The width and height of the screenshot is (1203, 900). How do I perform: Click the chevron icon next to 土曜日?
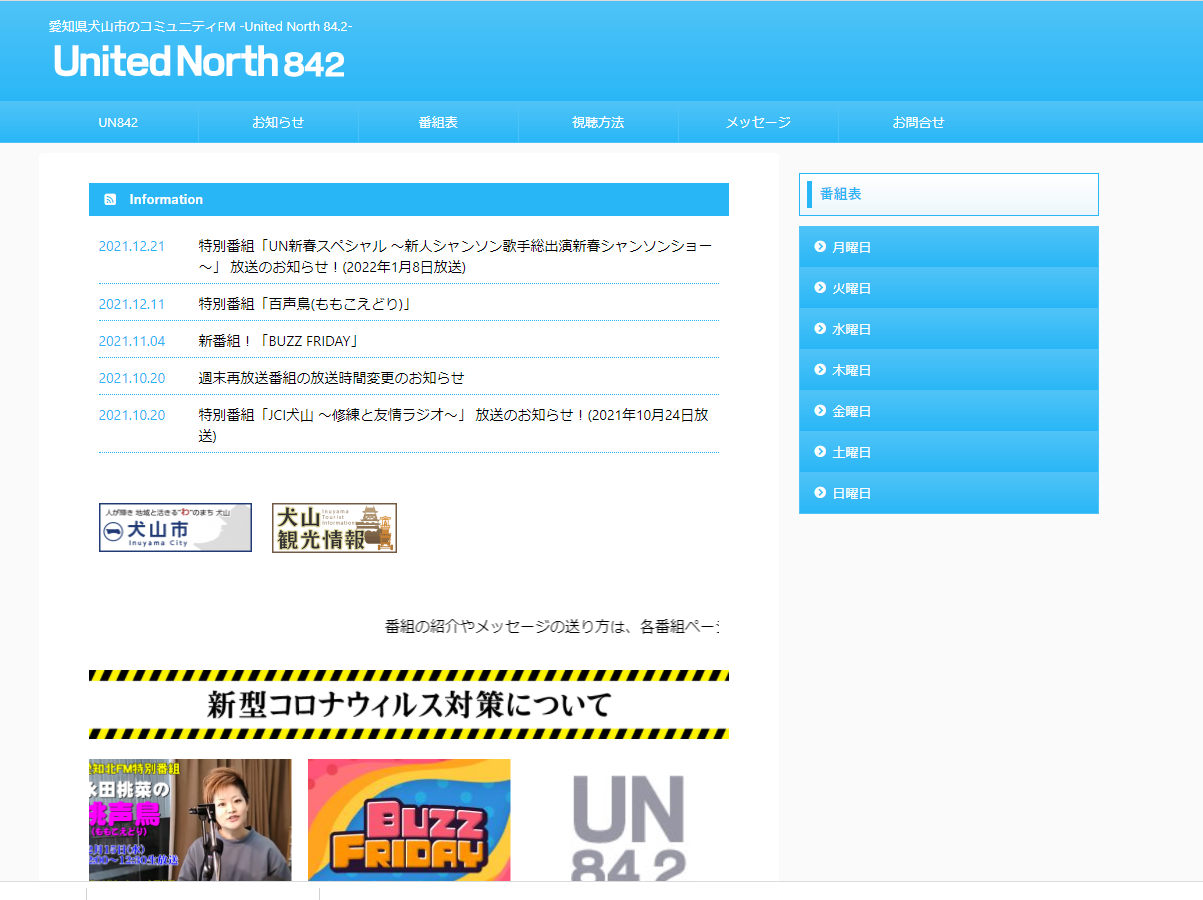click(820, 451)
